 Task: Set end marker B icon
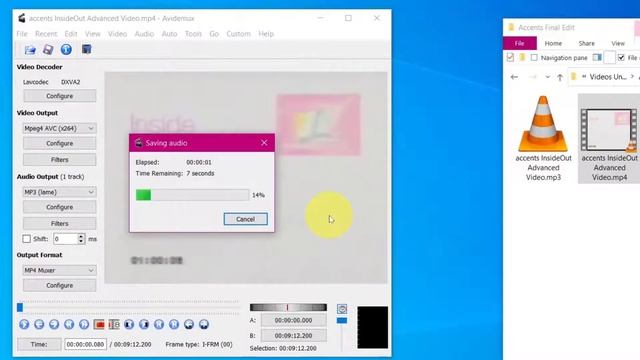(x=114, y=324)
